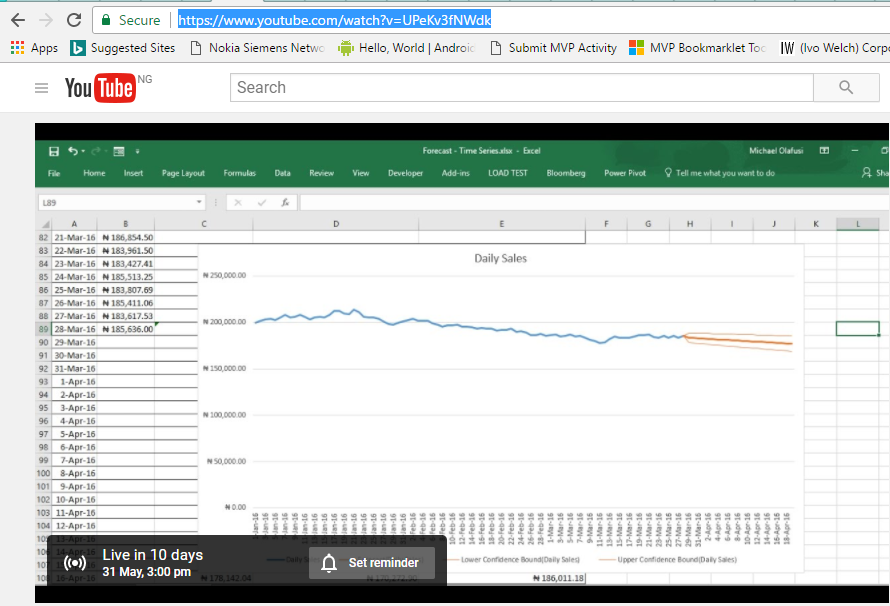Click the Name Box showing L89

117,203
